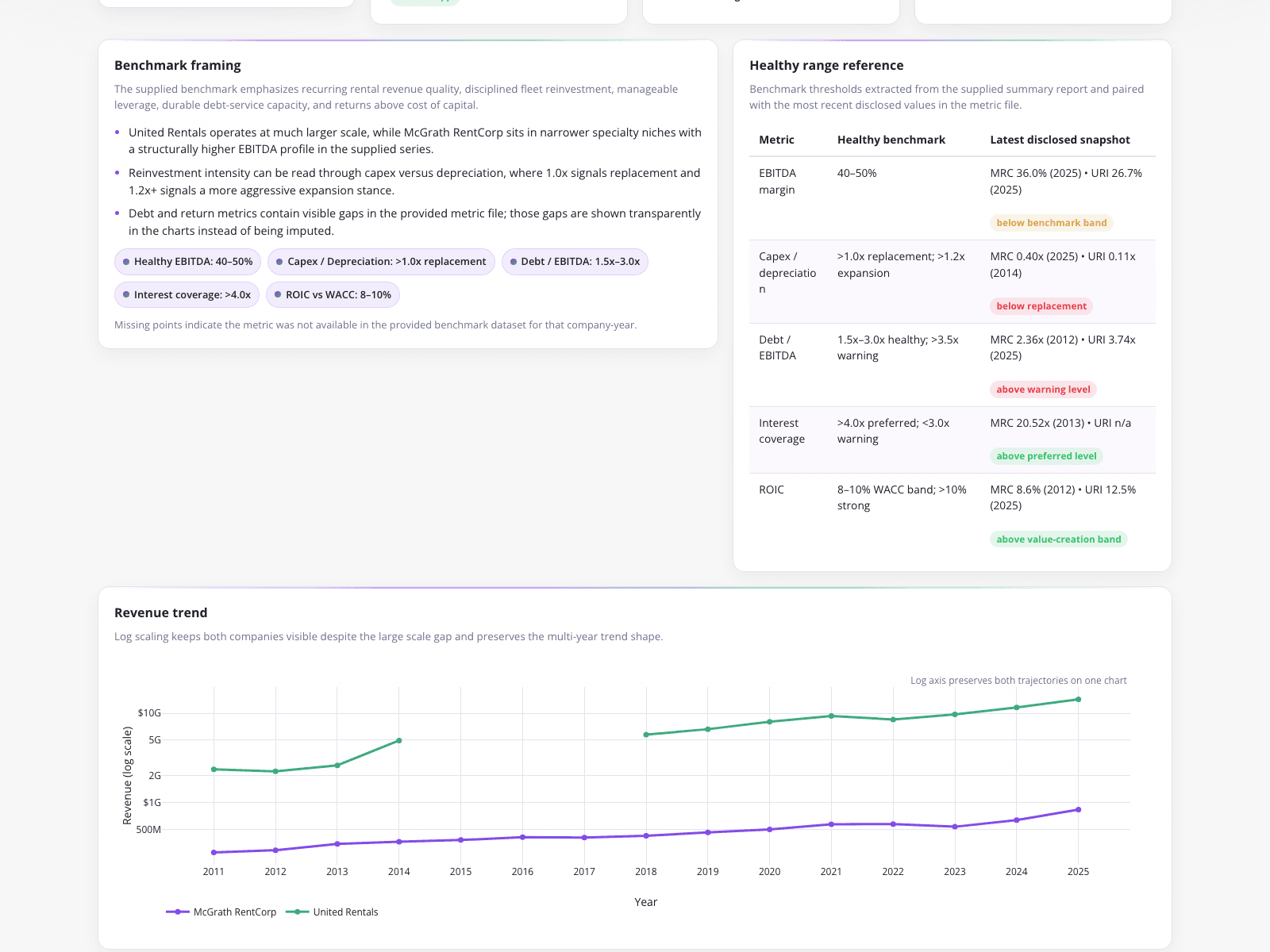Select the 'above preferred level' badge

pos(1046,456)
